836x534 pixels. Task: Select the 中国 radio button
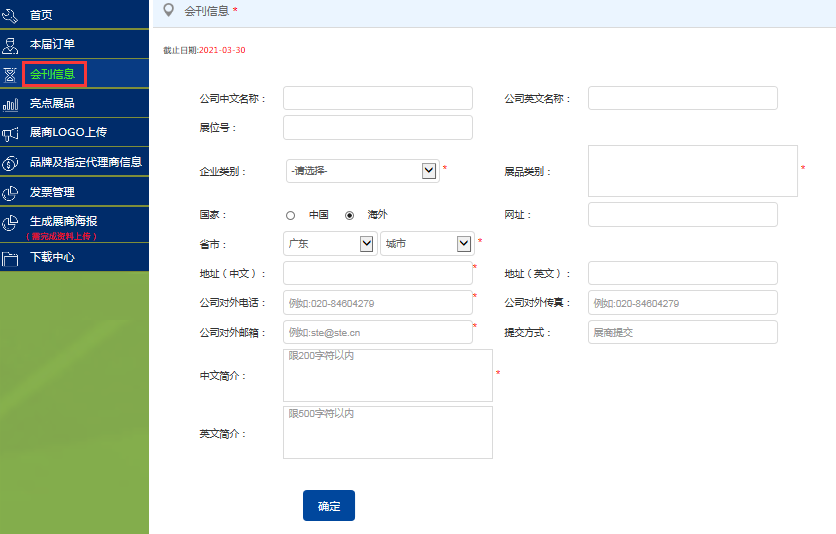click(x=291, y=215)
